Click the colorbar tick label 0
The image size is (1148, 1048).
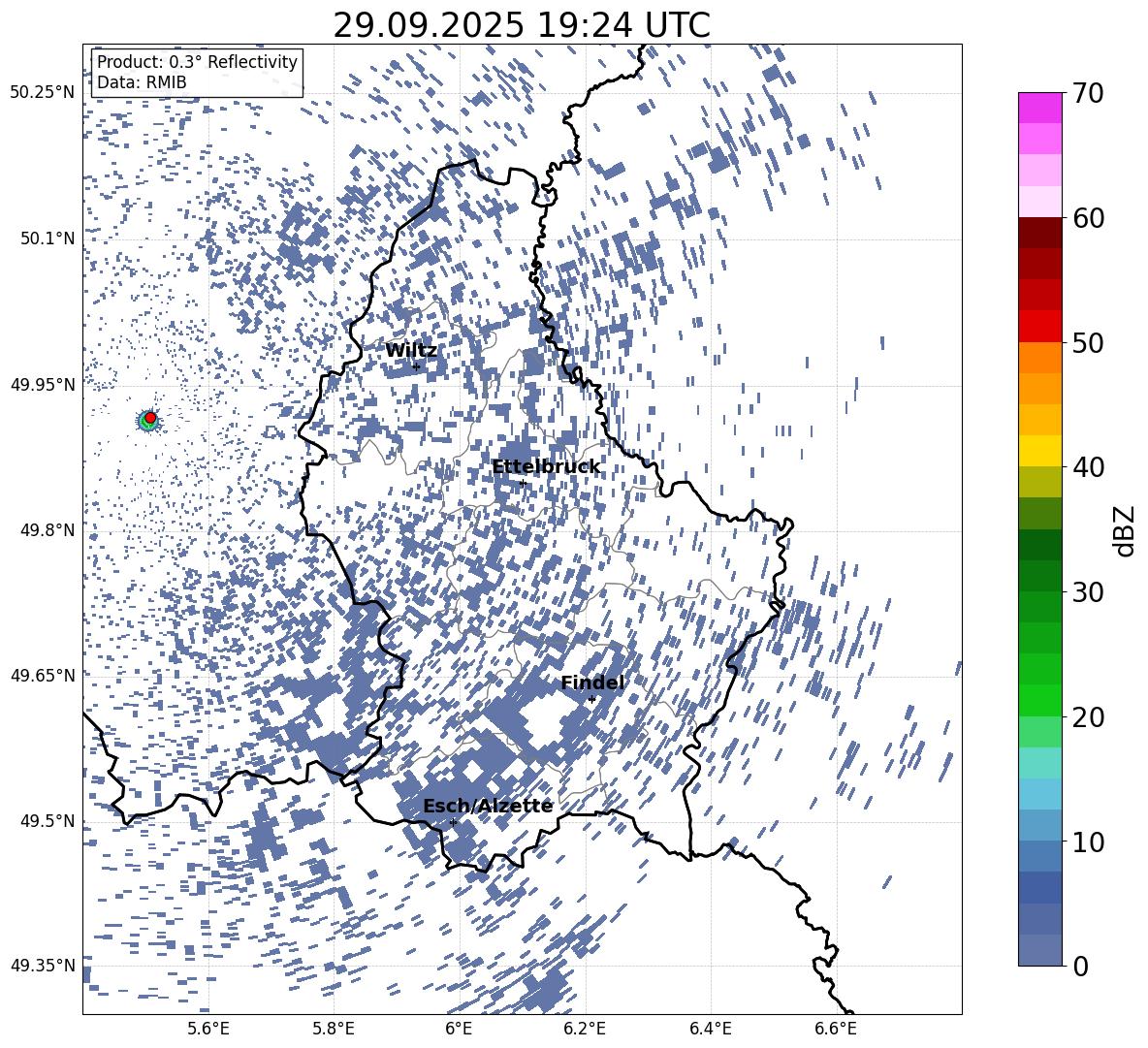(1081, 966)
